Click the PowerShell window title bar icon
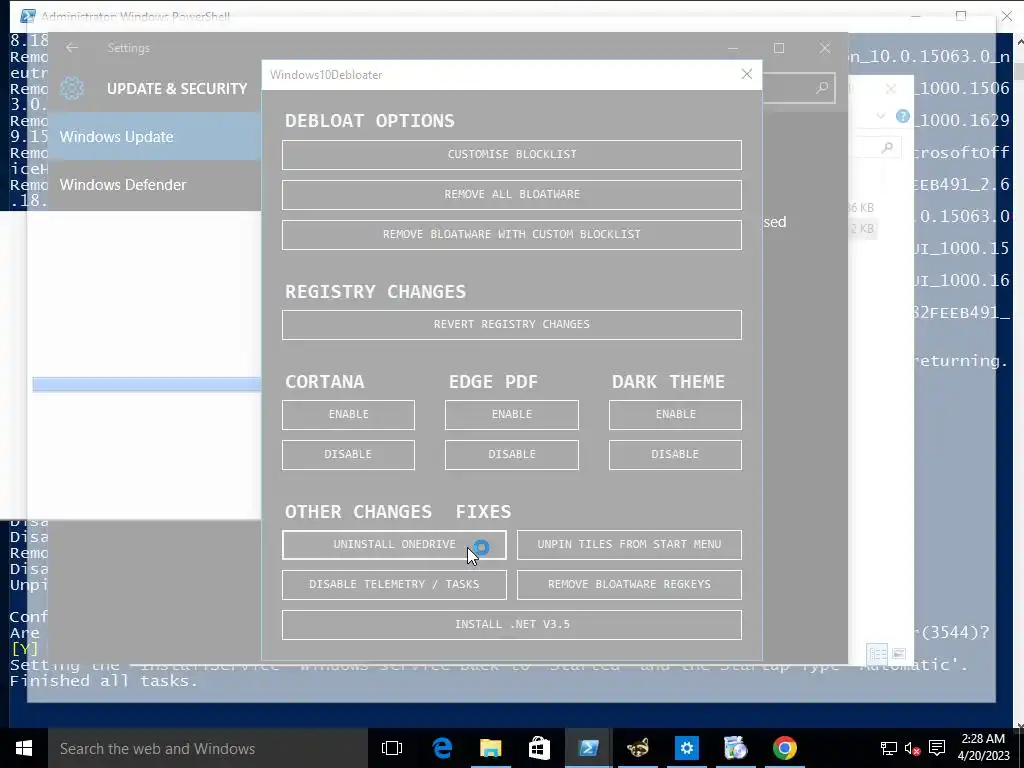 [x=27, y=16]
